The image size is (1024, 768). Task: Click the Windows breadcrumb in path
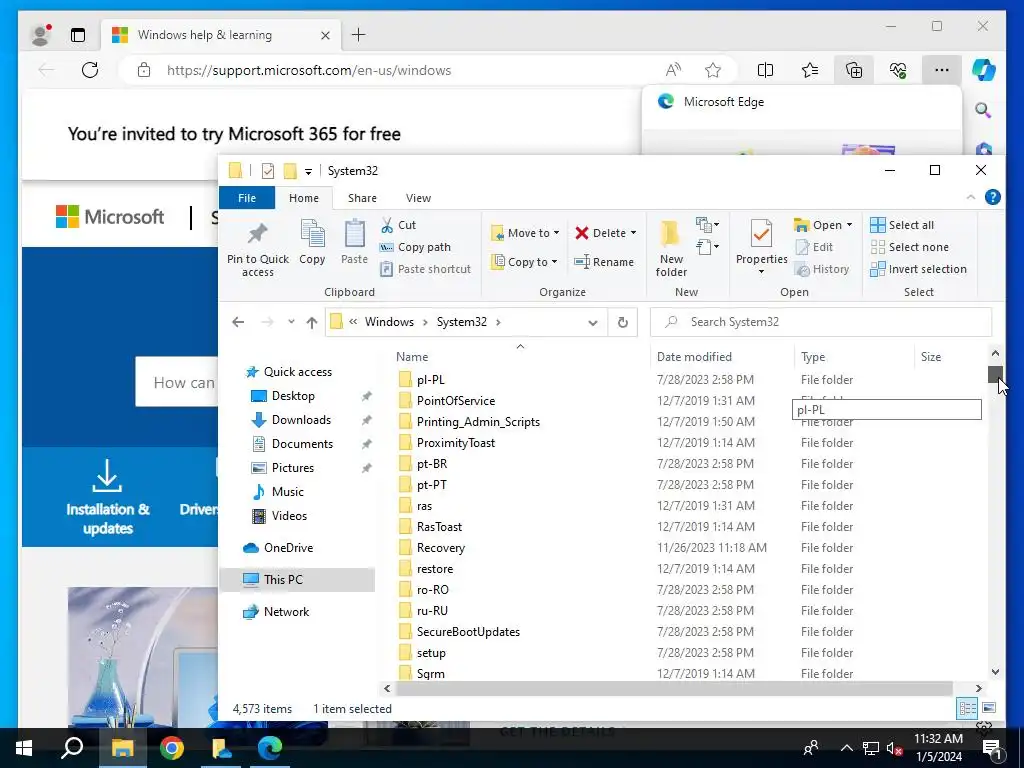(389, 322)
